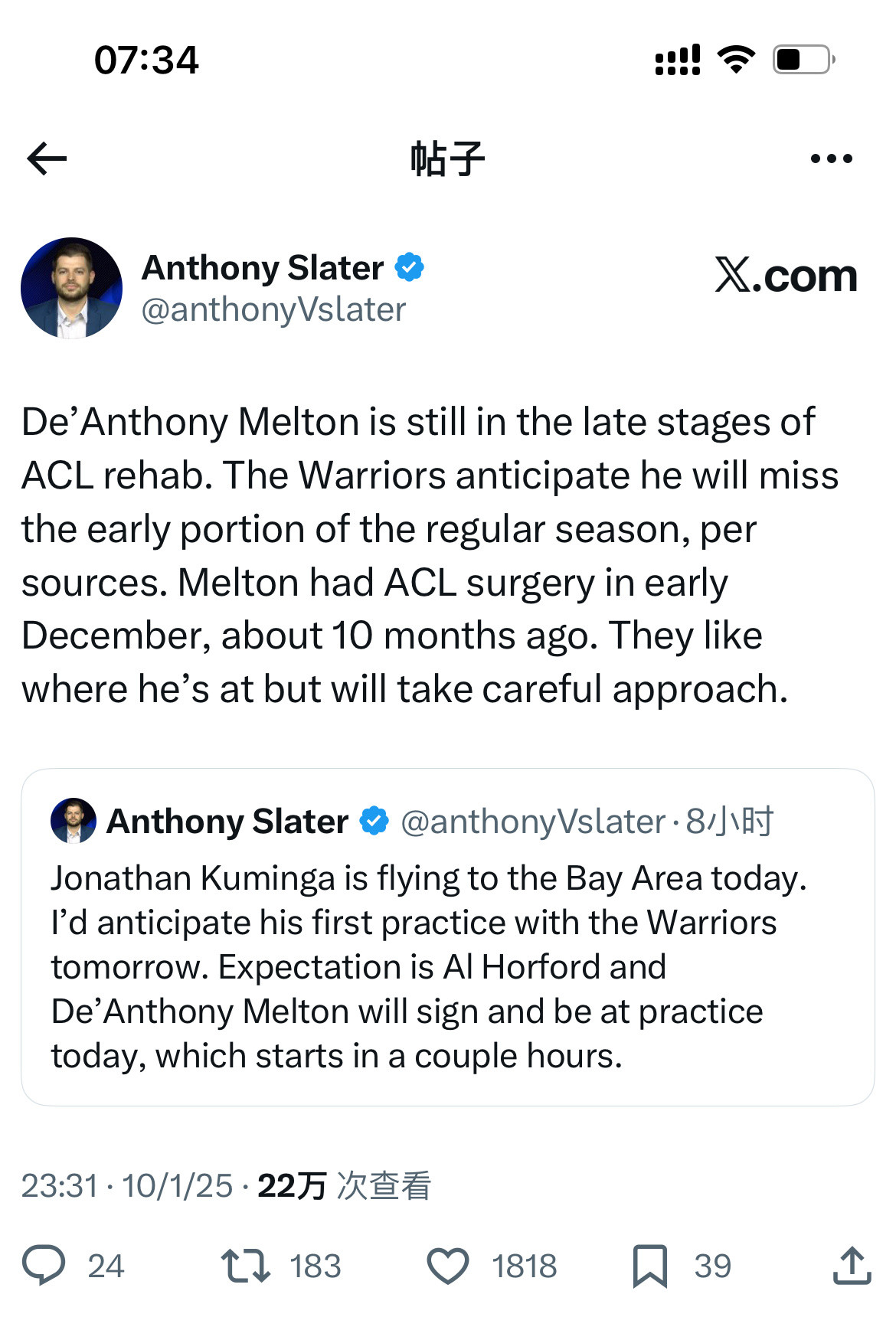Tap the back arrow icon
Screen dimensions: 896x1317
pyautogui.click(x=47, y=158)
